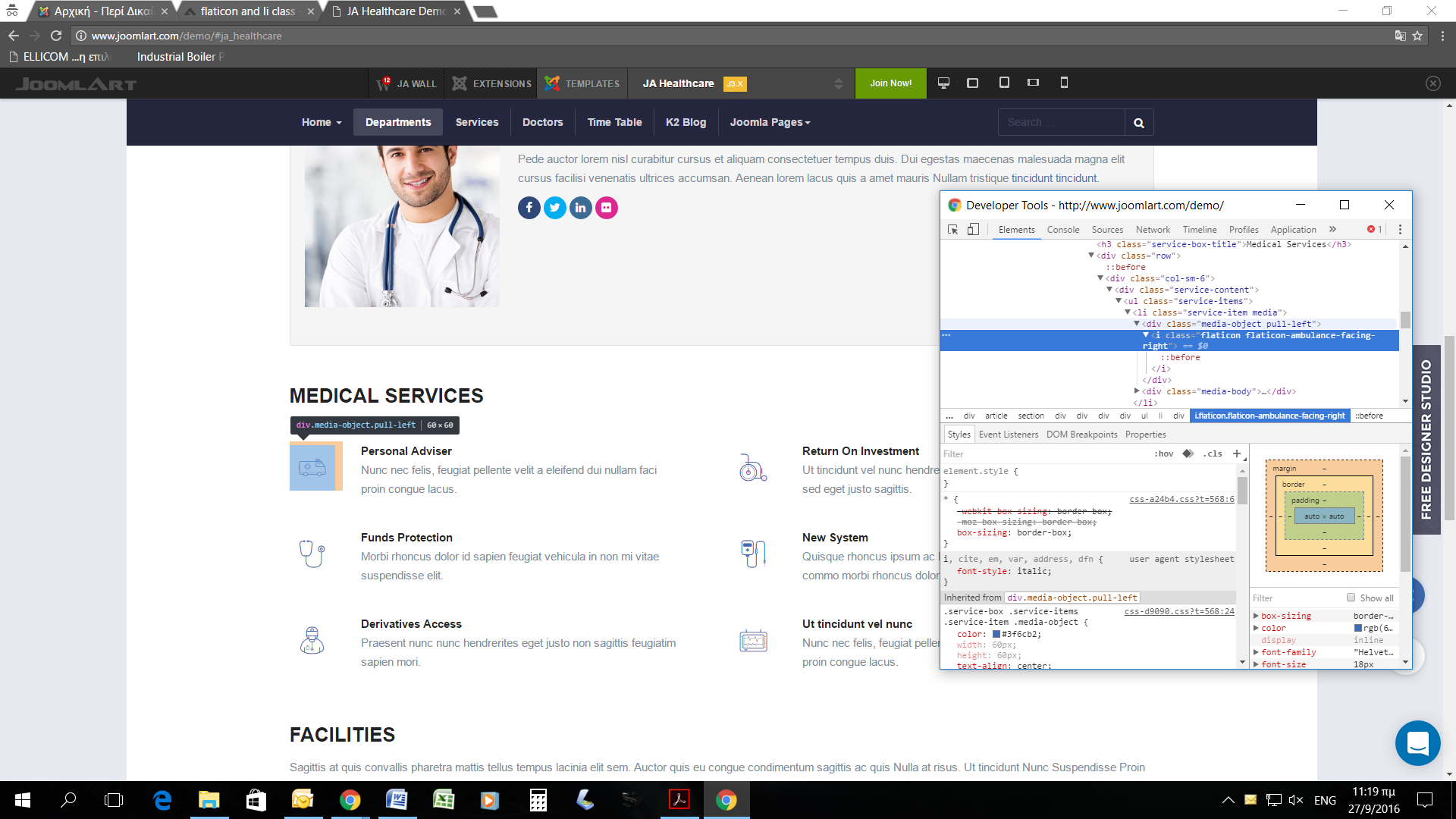Open Microsoft Edge from the taskbar
The height and width of the screenshot is (819, 1456).
point(162,800)
